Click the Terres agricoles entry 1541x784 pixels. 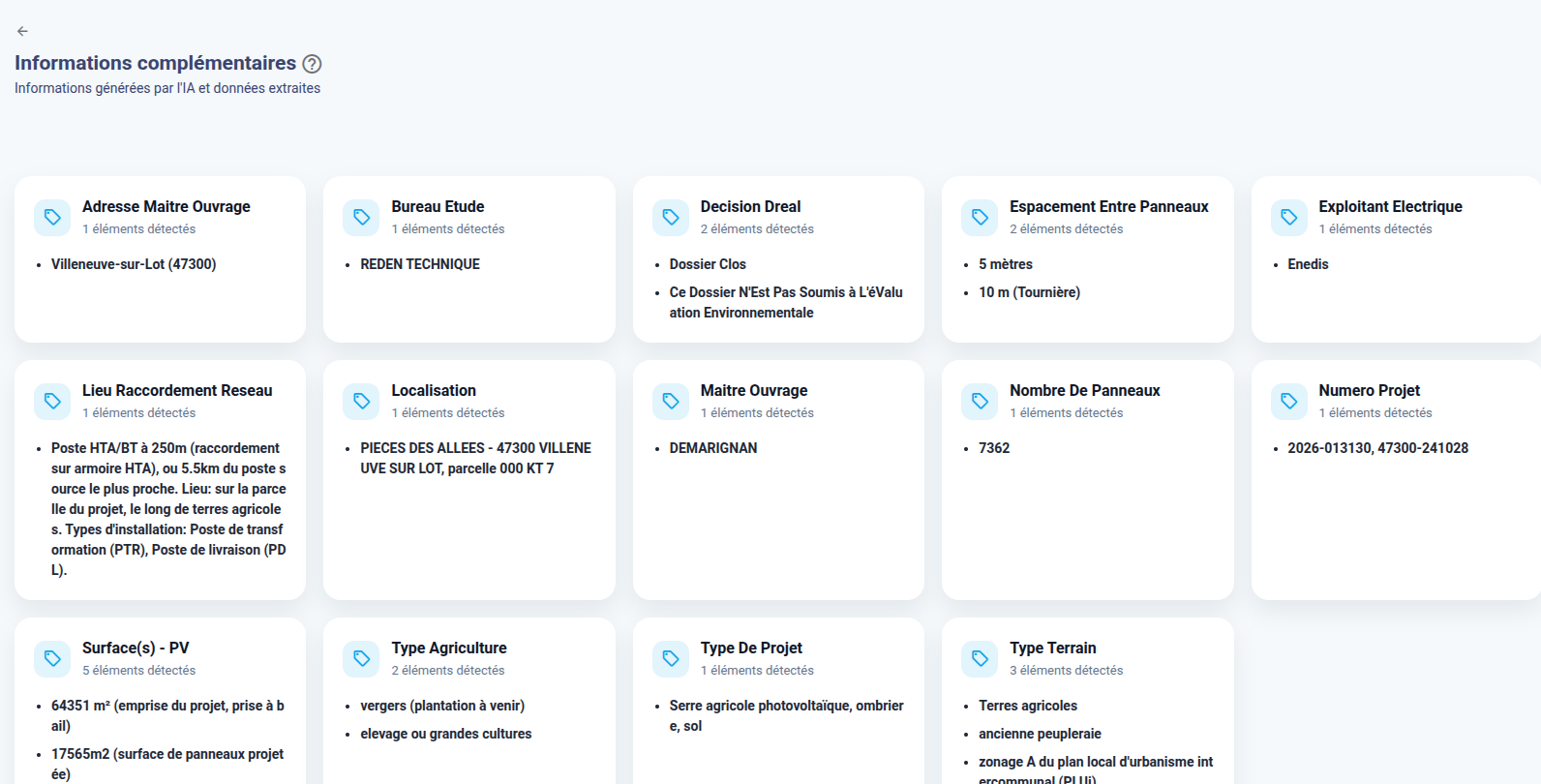click(1028, 706)
